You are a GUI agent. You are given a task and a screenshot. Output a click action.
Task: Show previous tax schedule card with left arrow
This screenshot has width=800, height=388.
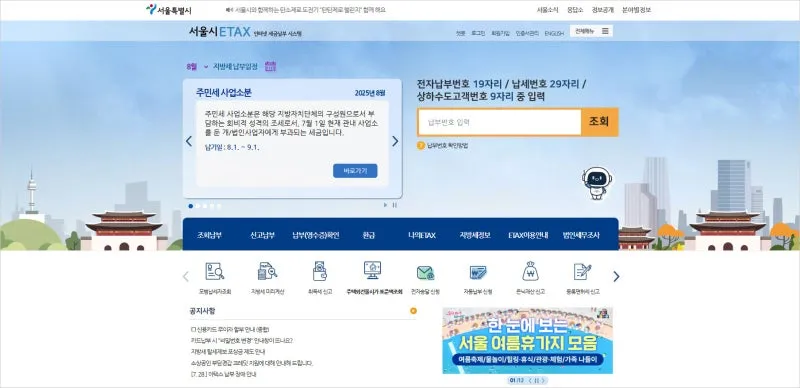coord(189,141)
